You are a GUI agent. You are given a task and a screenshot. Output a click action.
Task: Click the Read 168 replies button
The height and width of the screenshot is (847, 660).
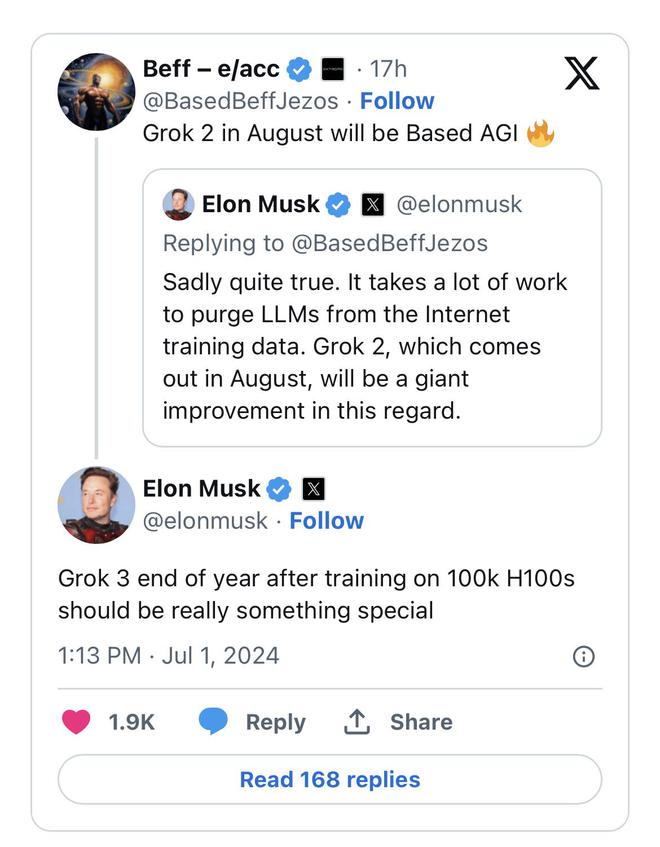click(x=330, y=779)
